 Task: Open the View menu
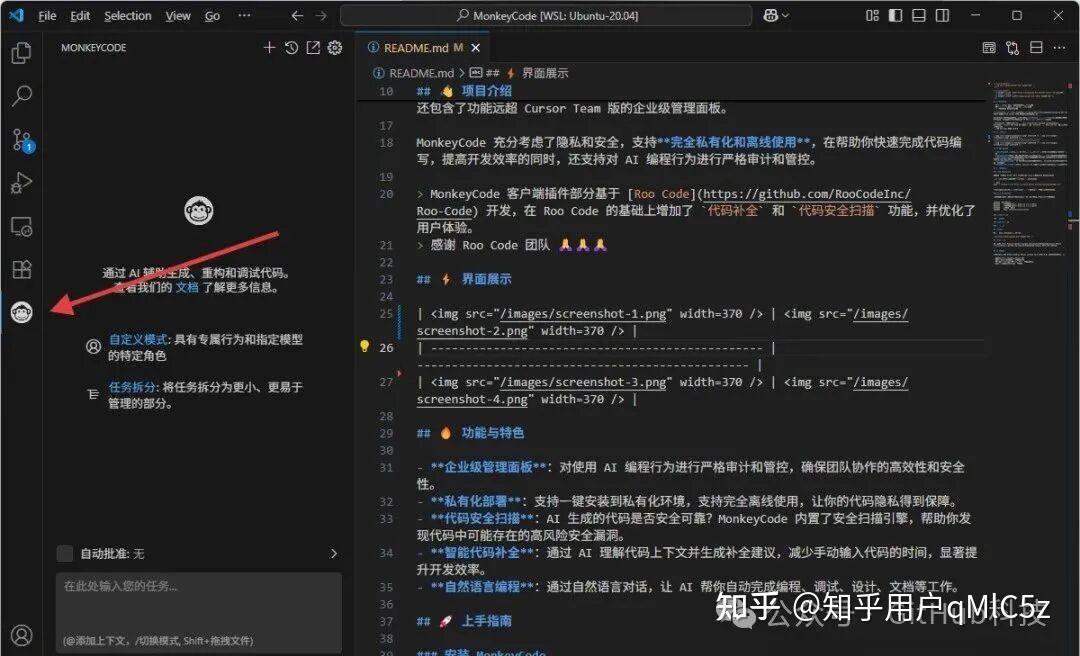coord(177,15)
